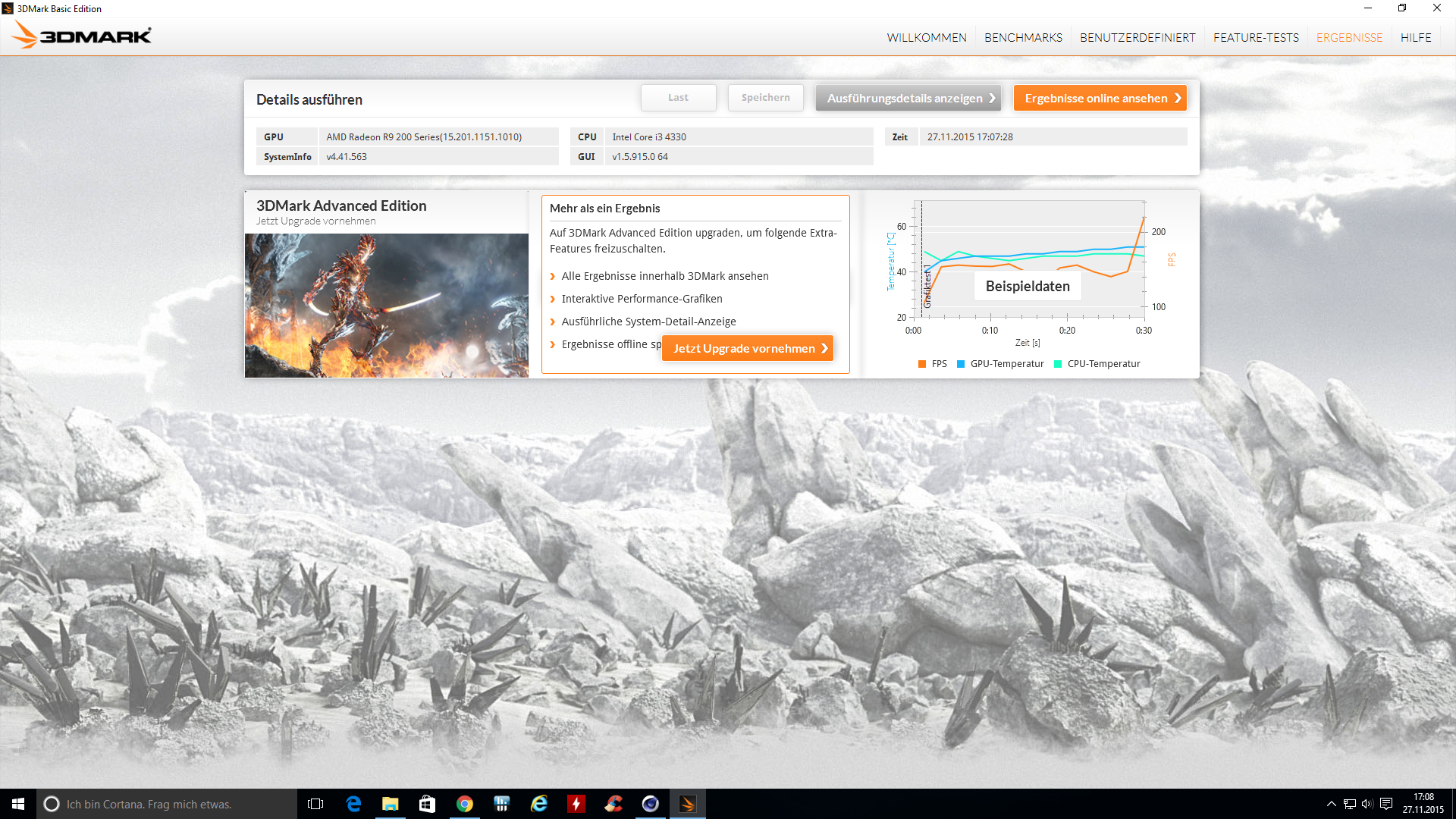Click 'Interaktive Performance-Grafiken' list item
Screen dimensions: 1456x819
tap(642, 299)
